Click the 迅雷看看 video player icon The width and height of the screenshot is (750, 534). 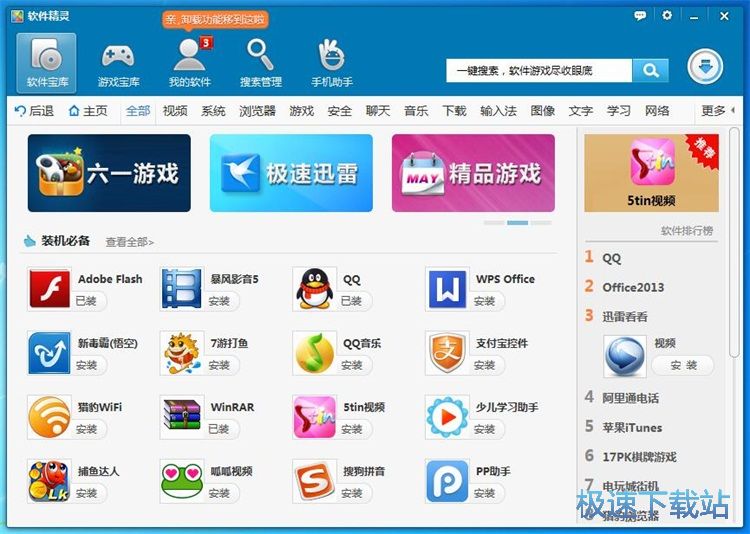(625, 356)
